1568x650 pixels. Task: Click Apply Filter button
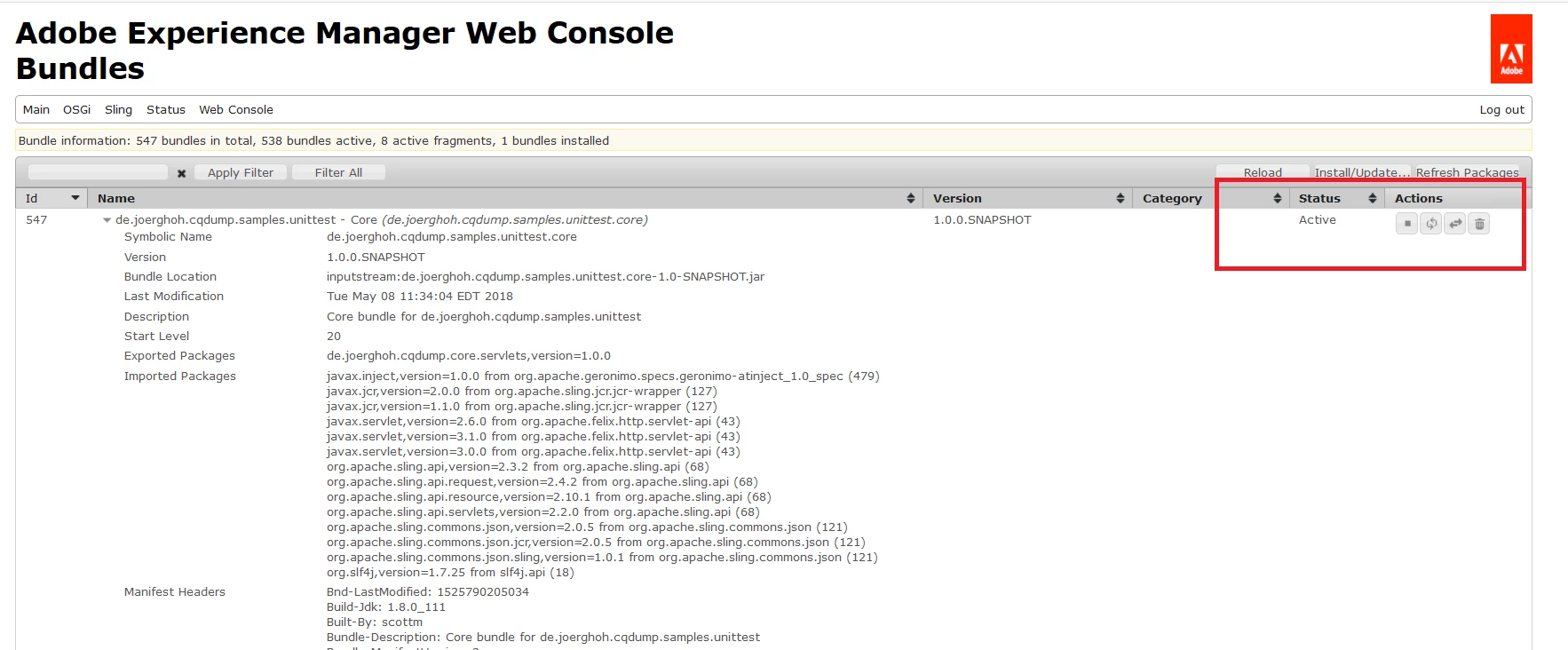coord(241,172)
